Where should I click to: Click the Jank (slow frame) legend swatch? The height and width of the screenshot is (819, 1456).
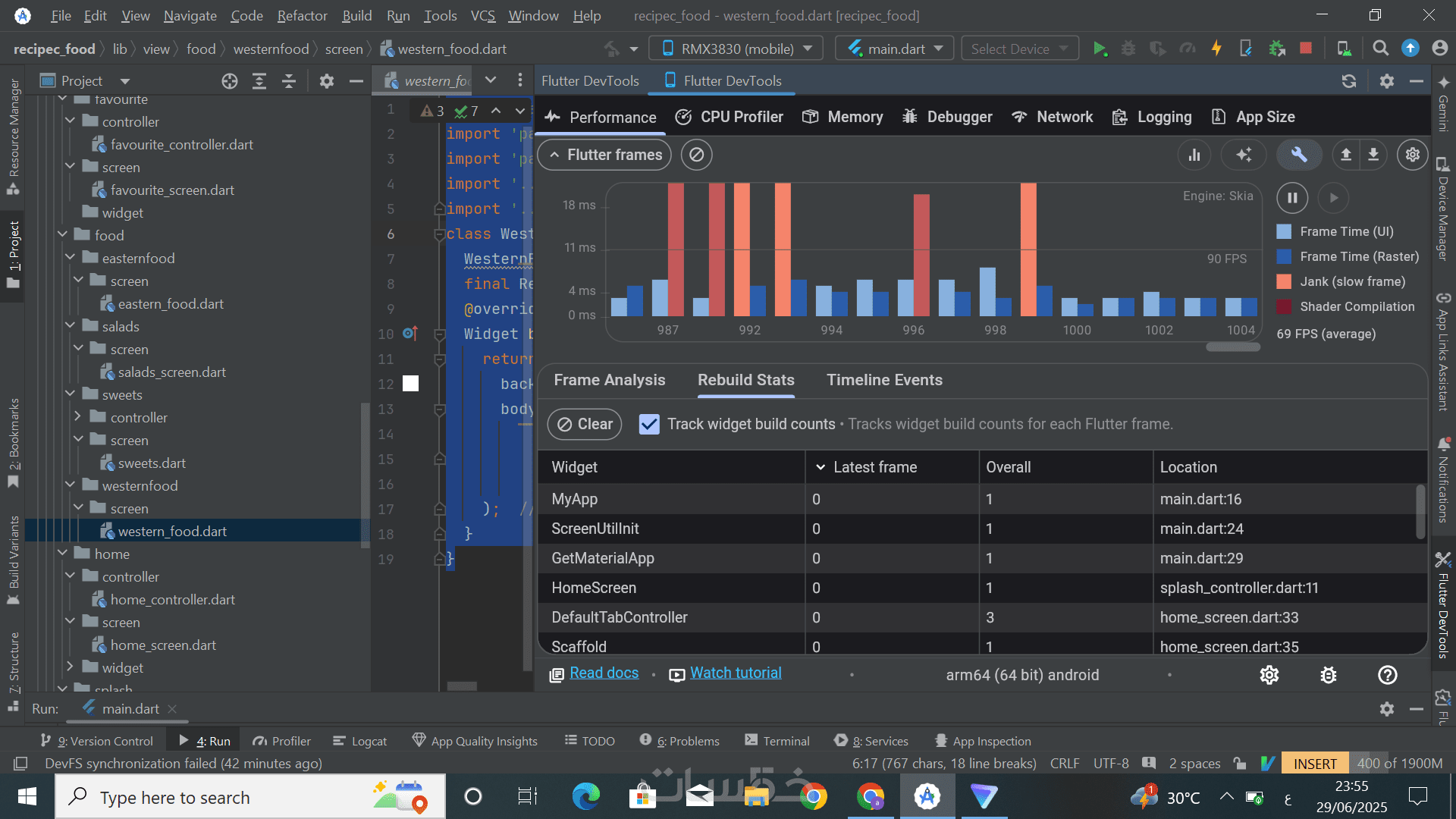[x=1284, y=281]
